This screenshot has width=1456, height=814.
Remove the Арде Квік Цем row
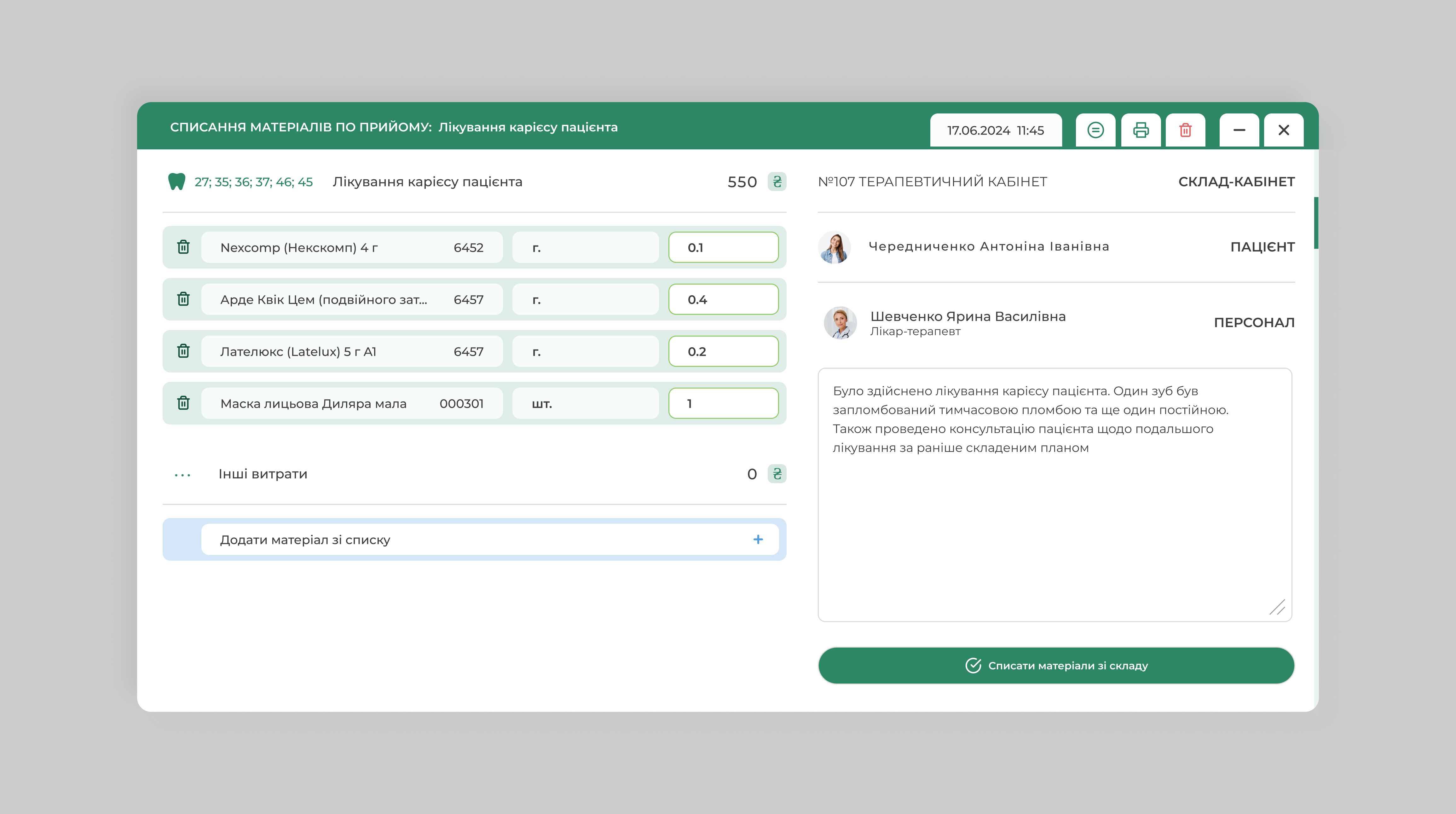pyautogui.click(x=183, y=299)
